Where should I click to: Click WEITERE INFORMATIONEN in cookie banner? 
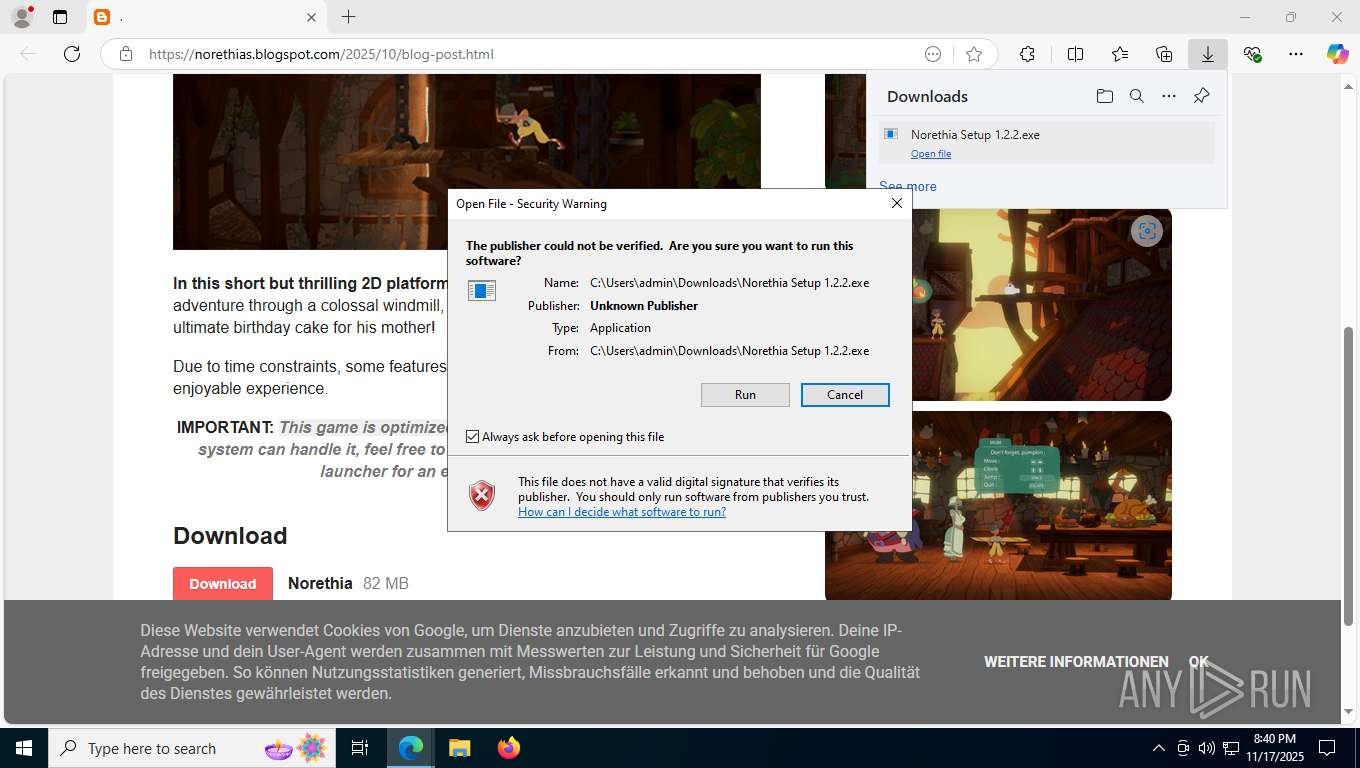pos(1076,662)
